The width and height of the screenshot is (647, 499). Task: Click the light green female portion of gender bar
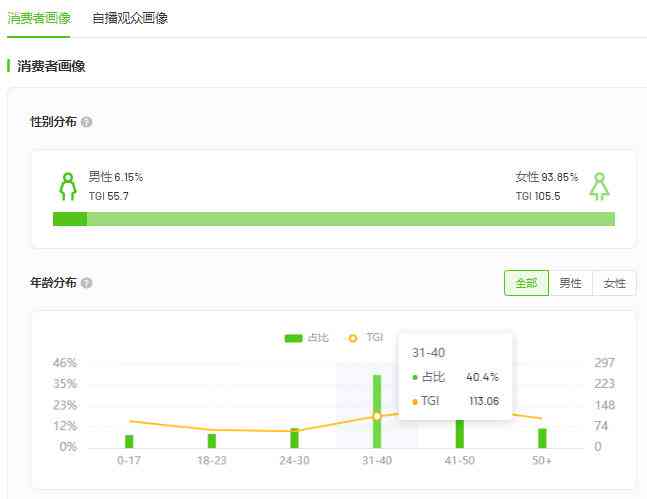coord(351,219)
